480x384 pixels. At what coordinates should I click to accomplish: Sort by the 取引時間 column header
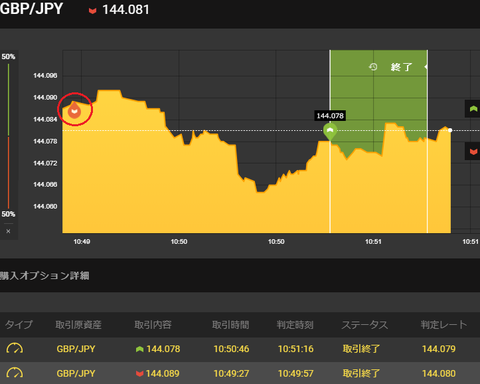pyautogui.click(x=231, y=325)
